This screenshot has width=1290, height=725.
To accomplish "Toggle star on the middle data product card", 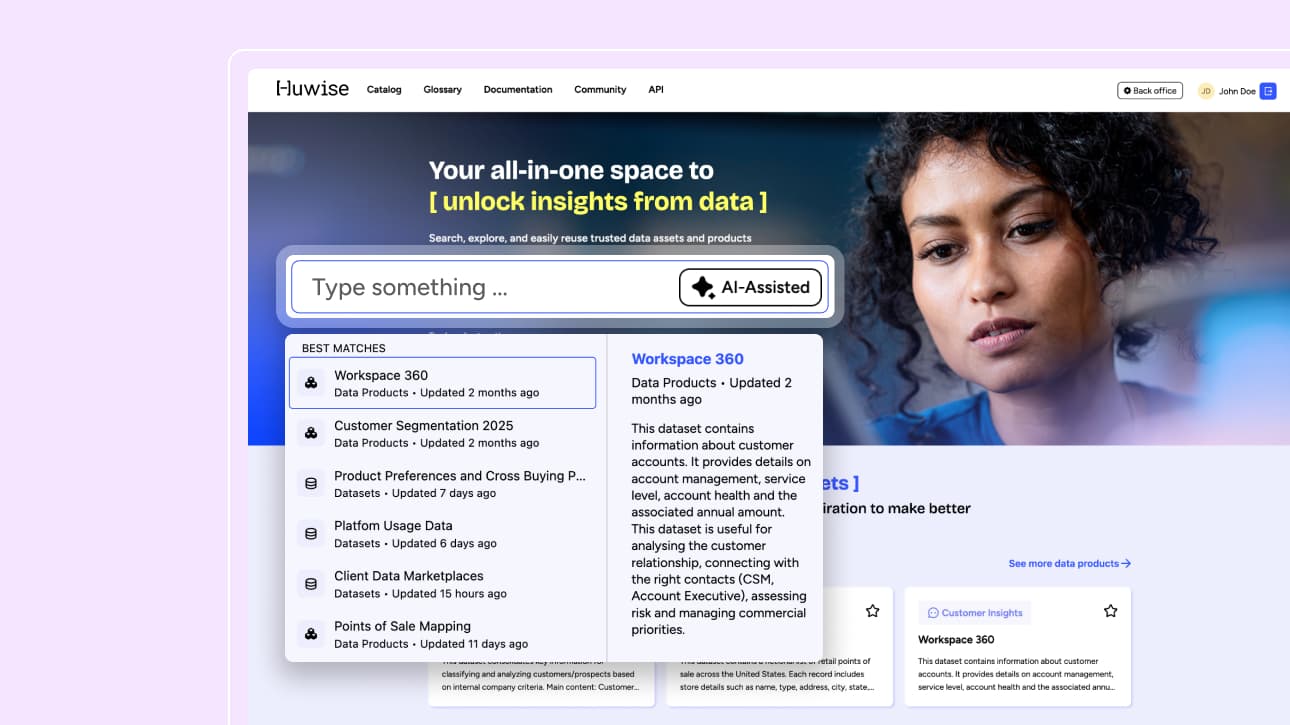I will 872,611.
